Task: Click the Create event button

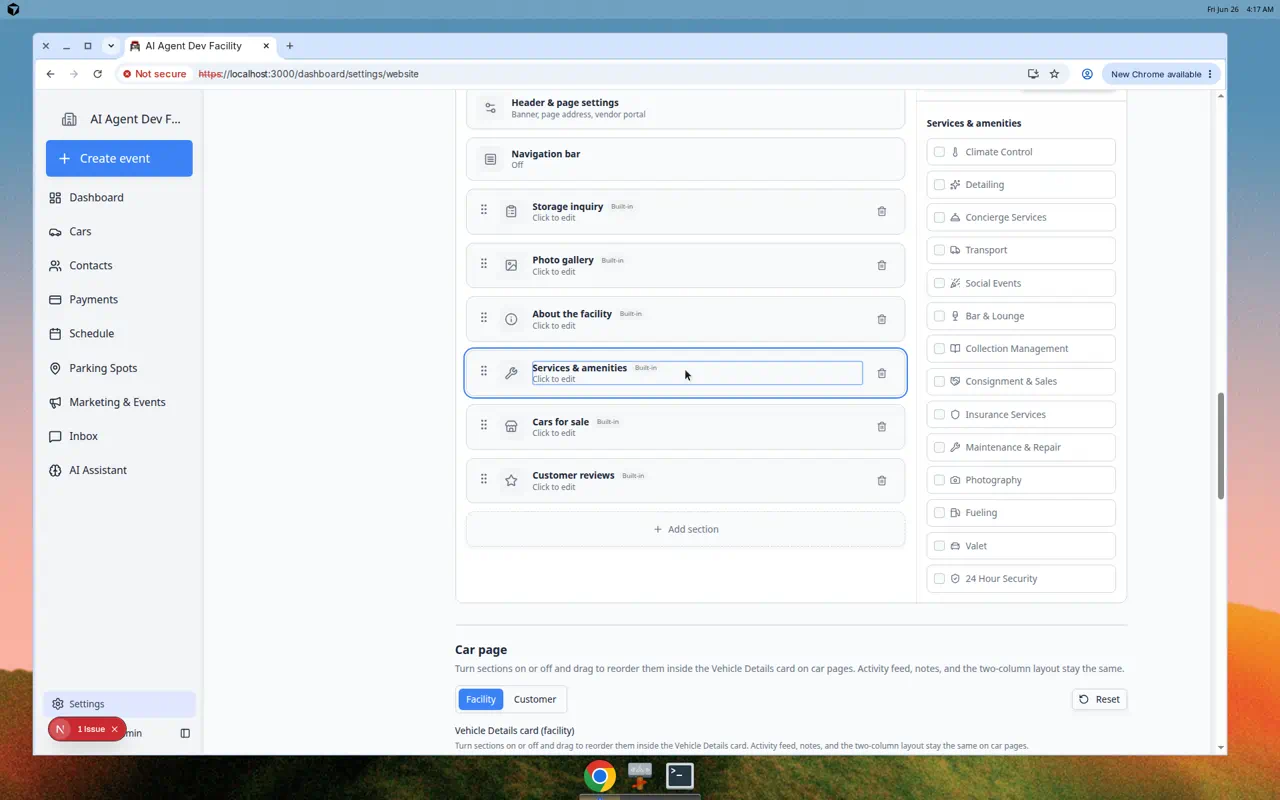Action: pyautogui.click(x=119, y=158)
